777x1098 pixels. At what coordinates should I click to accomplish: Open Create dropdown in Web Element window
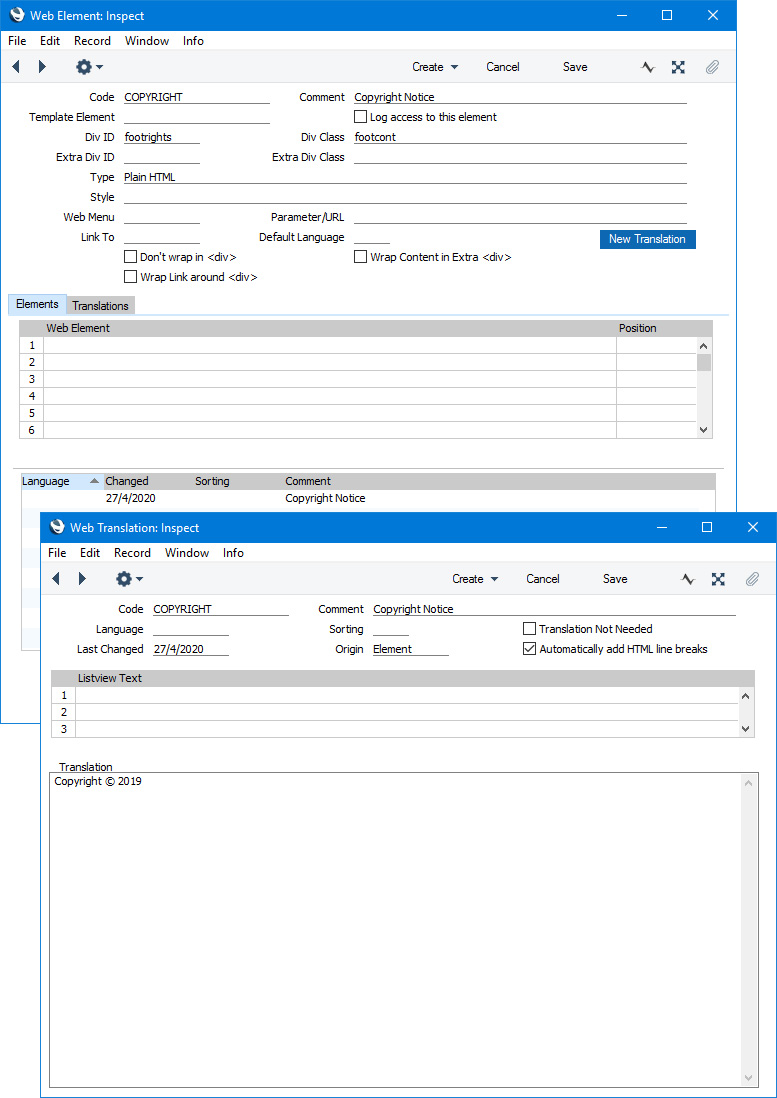[x=435, y=67]
